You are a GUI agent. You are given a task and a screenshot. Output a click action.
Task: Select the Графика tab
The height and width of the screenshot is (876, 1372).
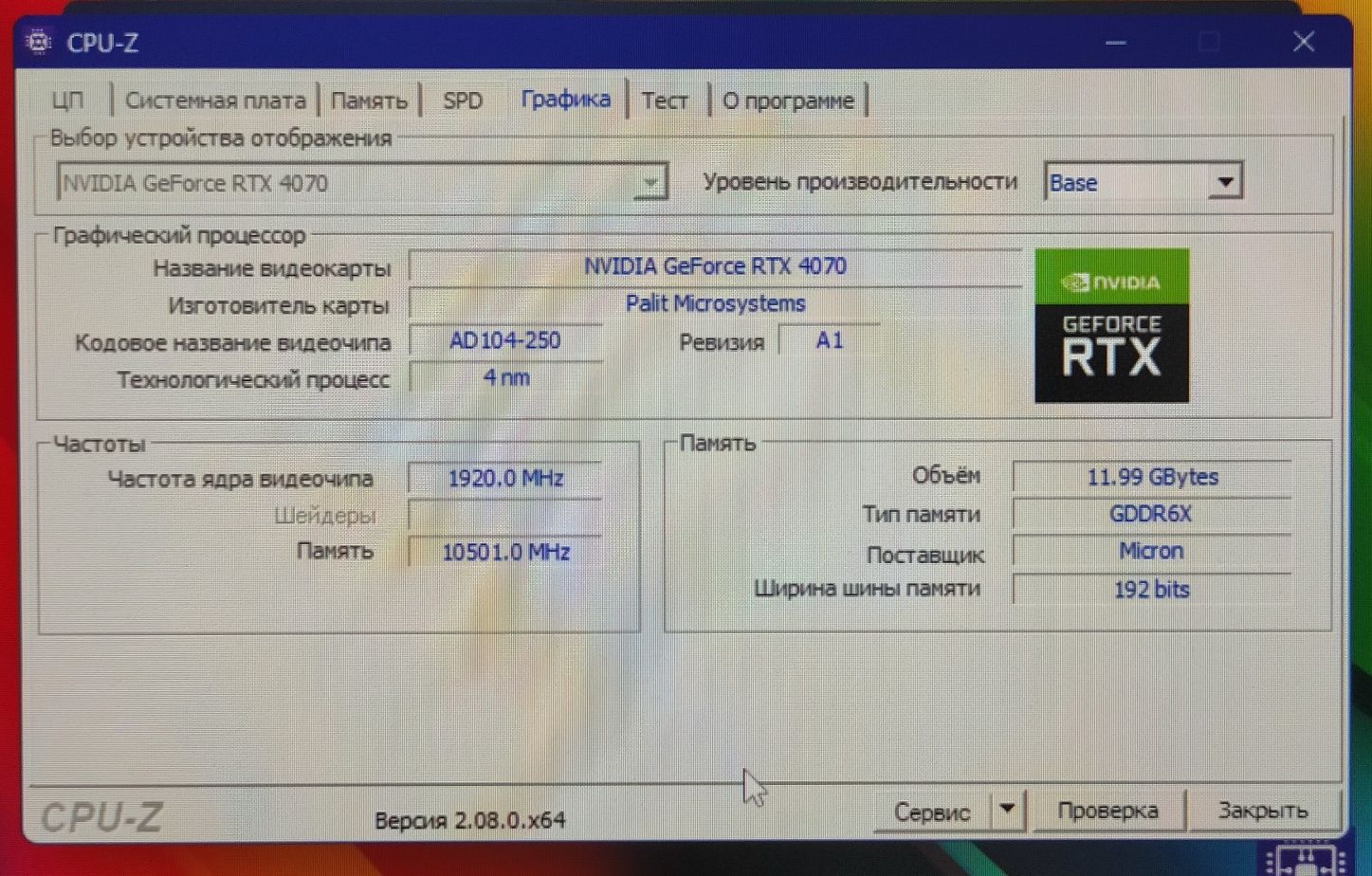(x=565, y=100)
